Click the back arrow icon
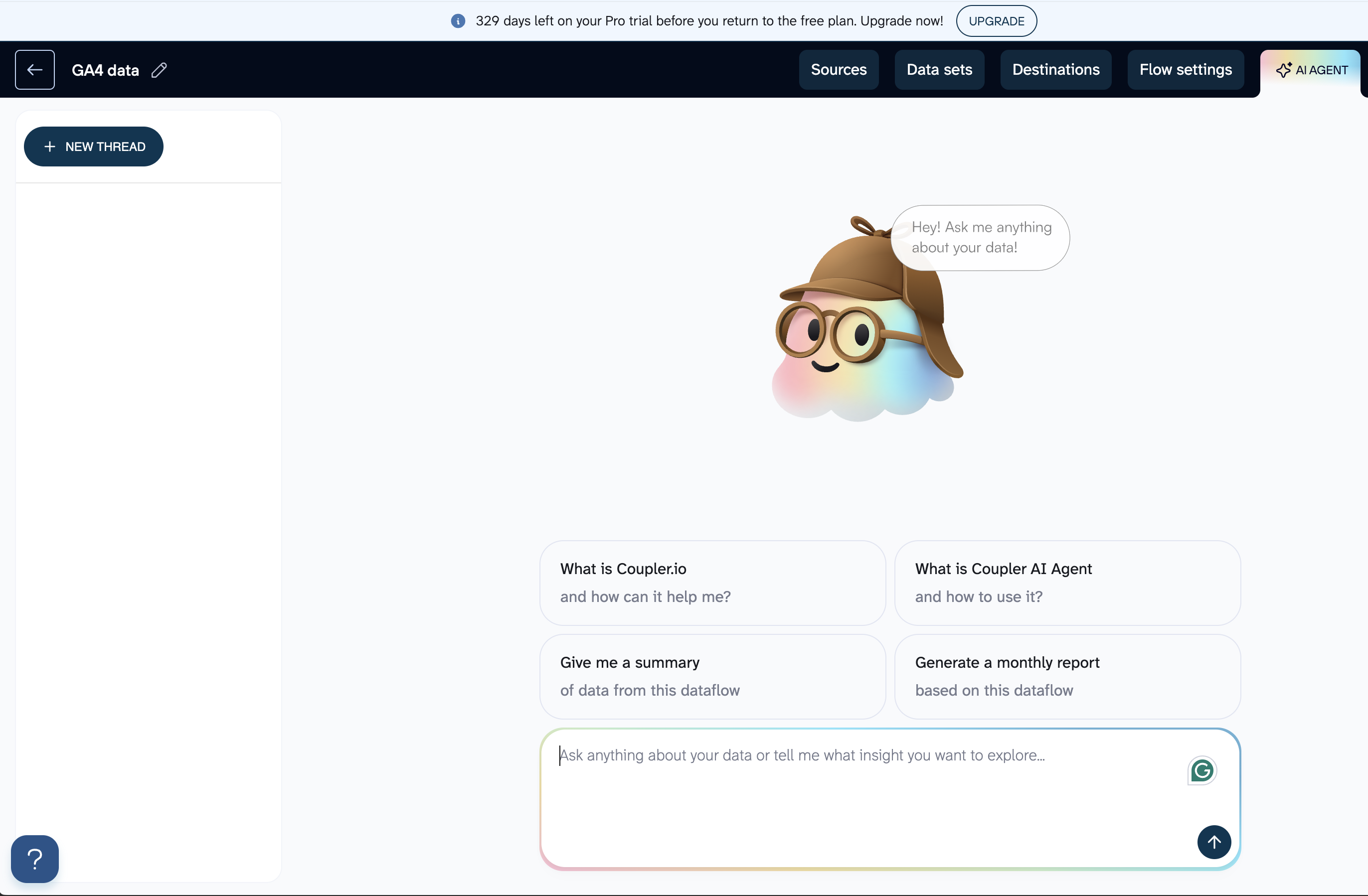Image resolution: width=1368 pixels, height=896 pixels. coord(34,70)
